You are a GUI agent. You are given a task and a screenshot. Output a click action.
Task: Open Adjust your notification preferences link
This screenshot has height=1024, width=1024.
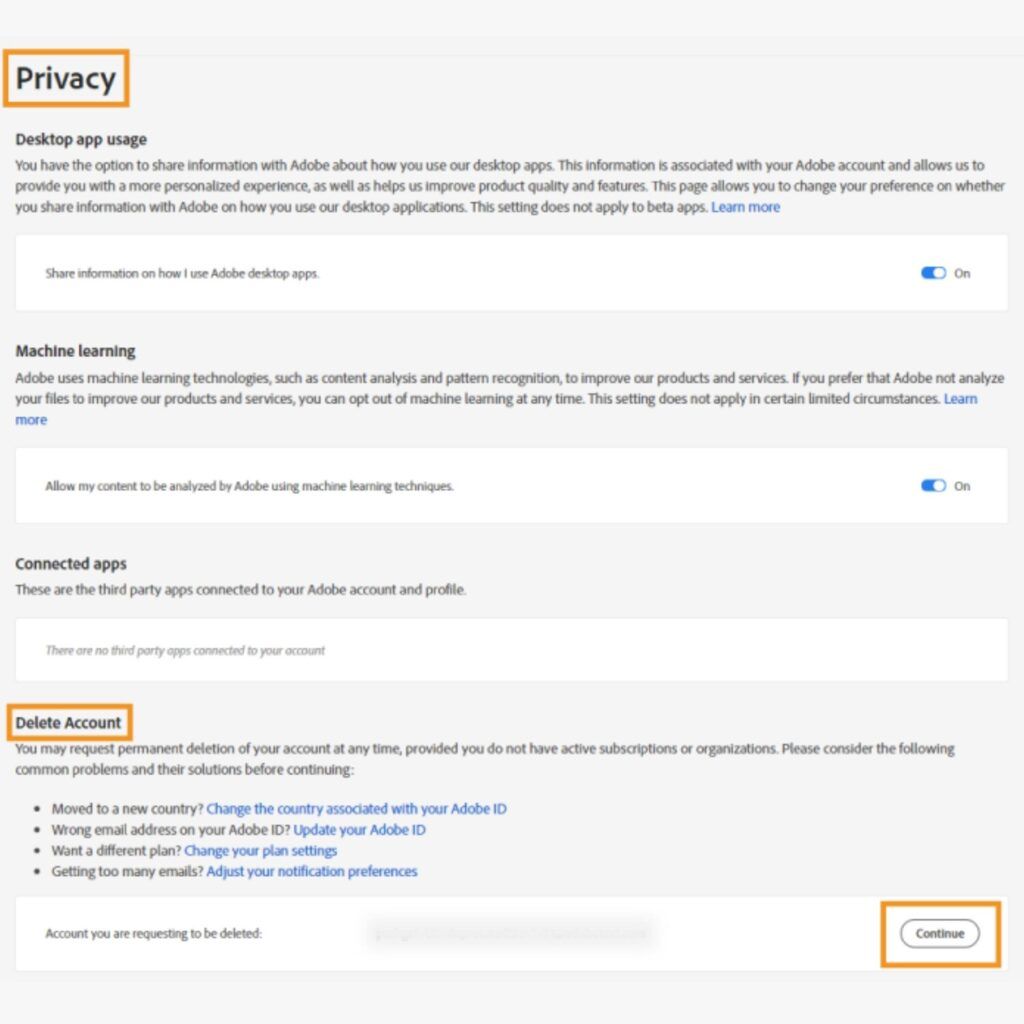[x=312, y=871]
